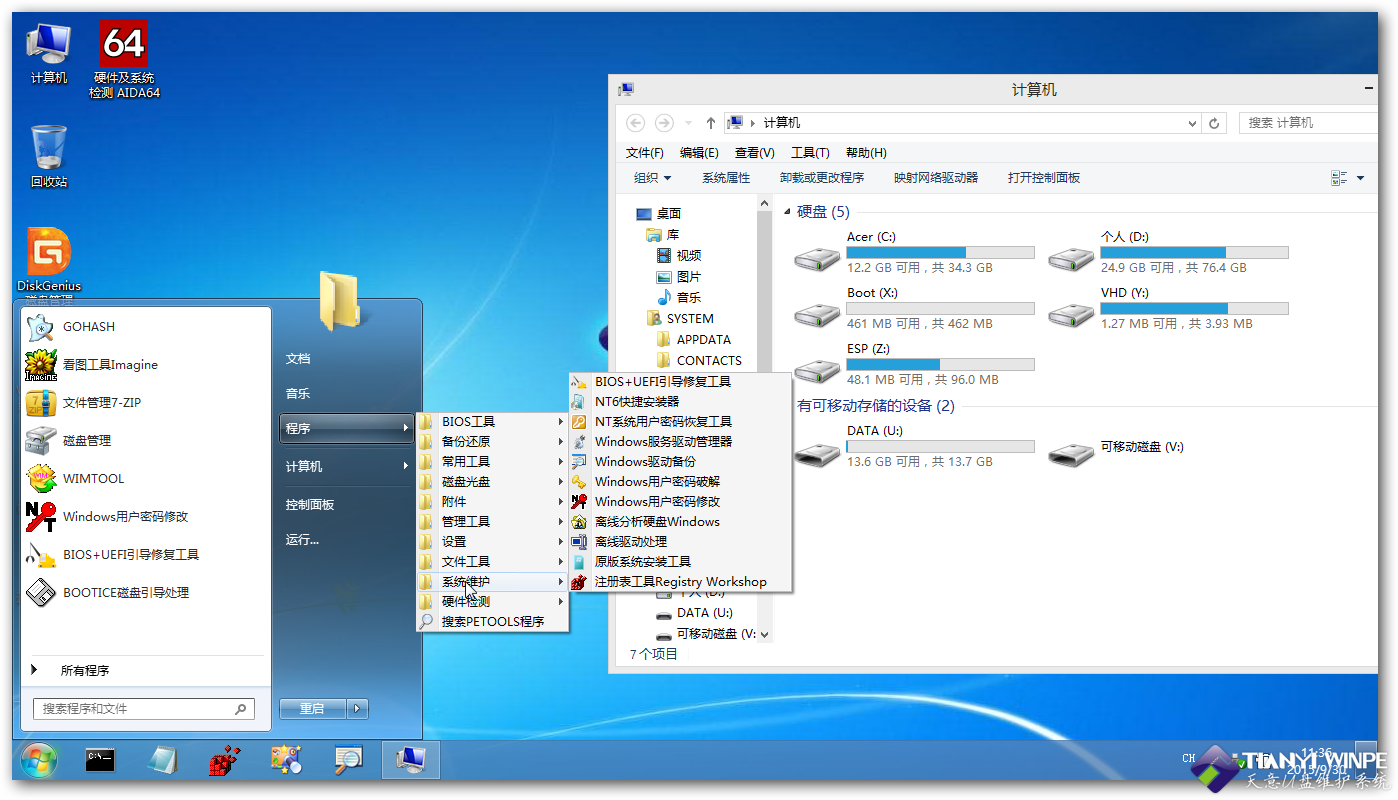The width and height of the screenshot is (1398, 800).
Task: Open ESP (Z:) drive
Action: click(x=914, y=364)
